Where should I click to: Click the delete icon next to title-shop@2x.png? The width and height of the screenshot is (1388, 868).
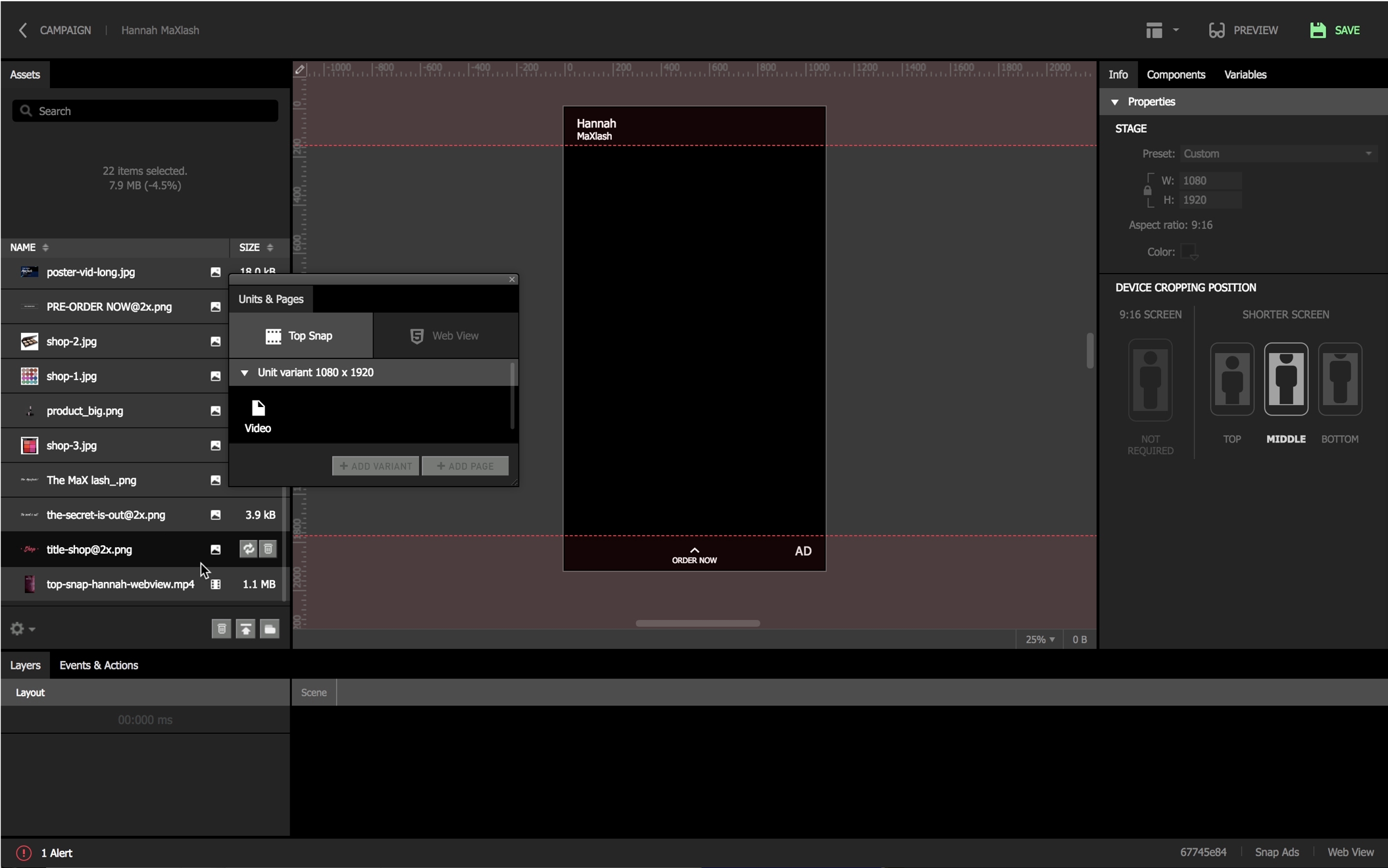coord(268,549)
